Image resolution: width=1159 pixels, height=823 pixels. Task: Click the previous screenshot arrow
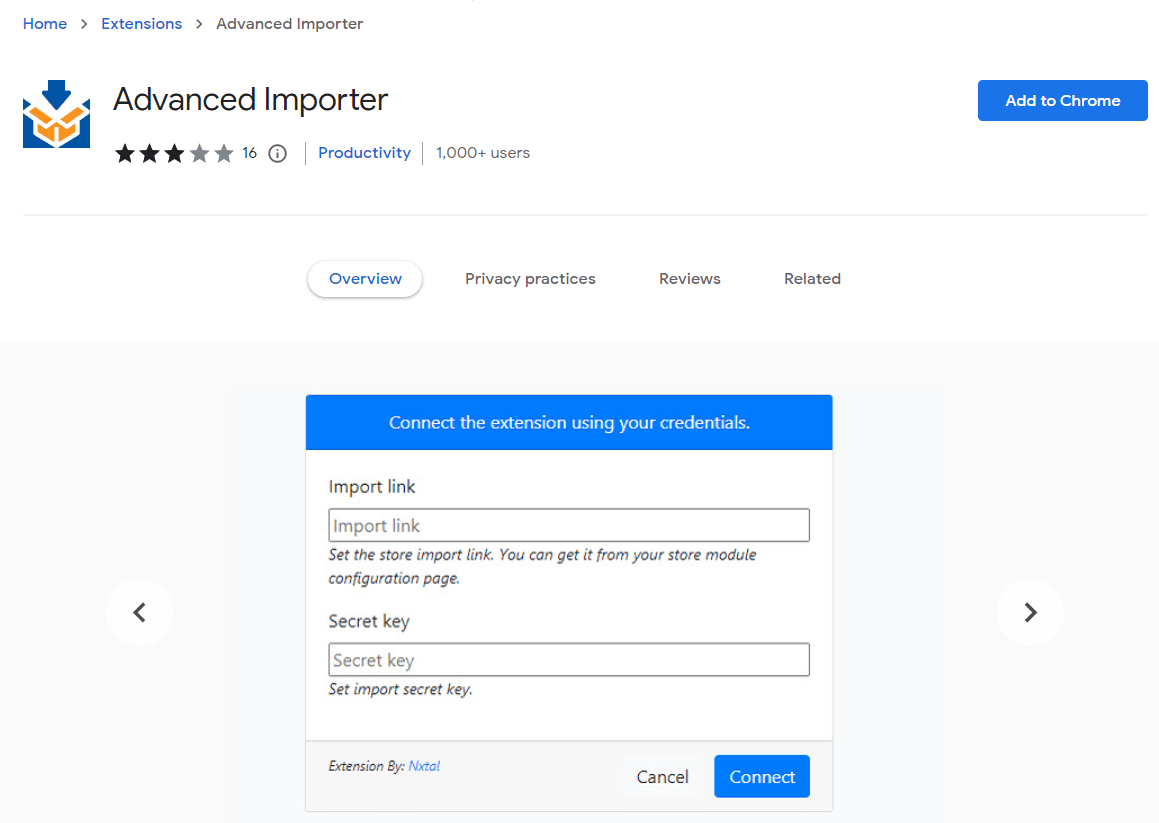pos(139,612)
